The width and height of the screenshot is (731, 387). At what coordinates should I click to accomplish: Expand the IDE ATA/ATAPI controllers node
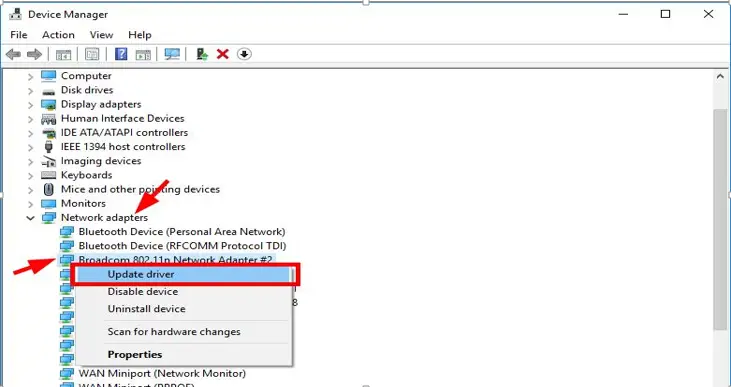pos(30,133)
